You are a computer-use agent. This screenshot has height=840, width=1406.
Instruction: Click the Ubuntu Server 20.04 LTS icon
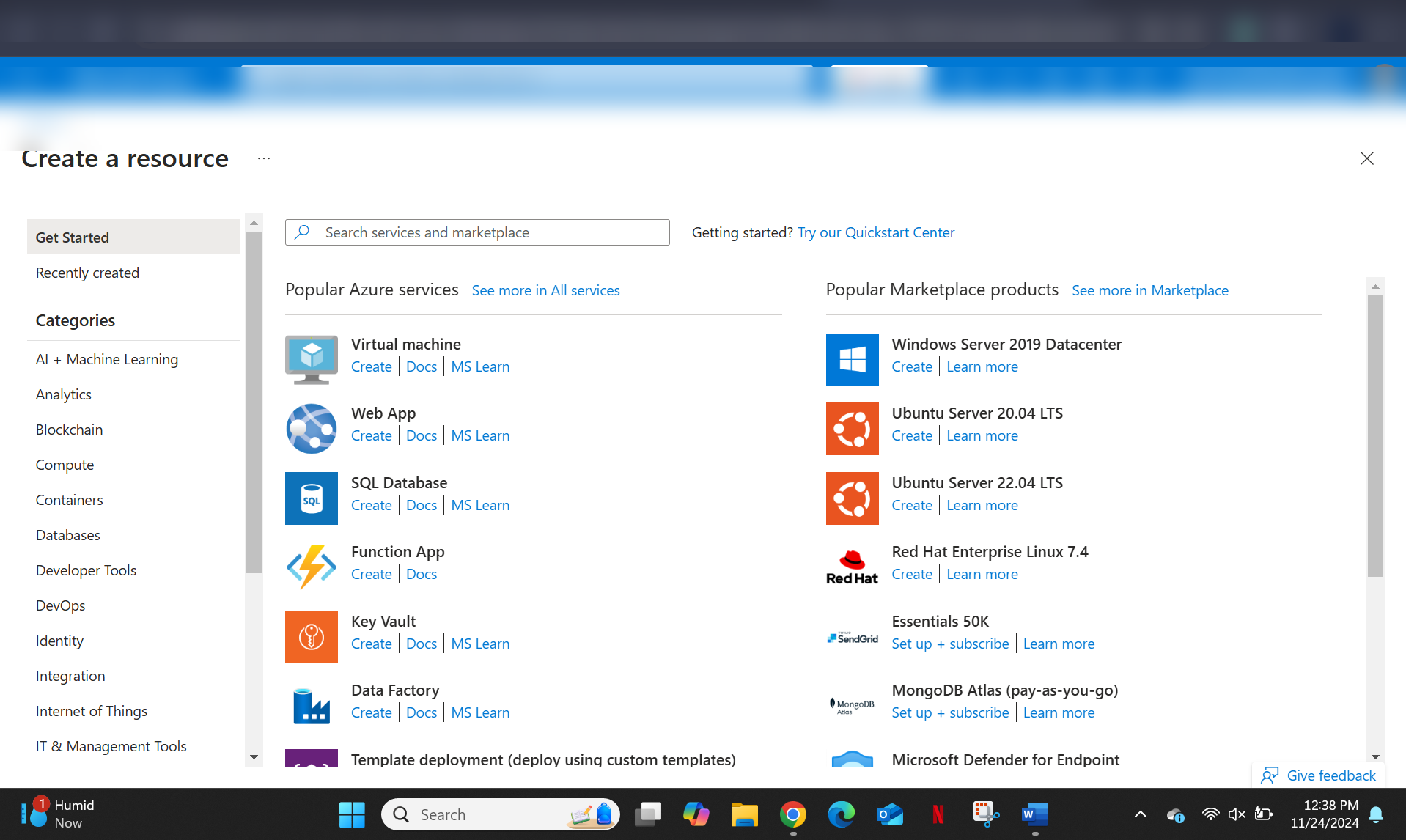(x=853, y=429)
